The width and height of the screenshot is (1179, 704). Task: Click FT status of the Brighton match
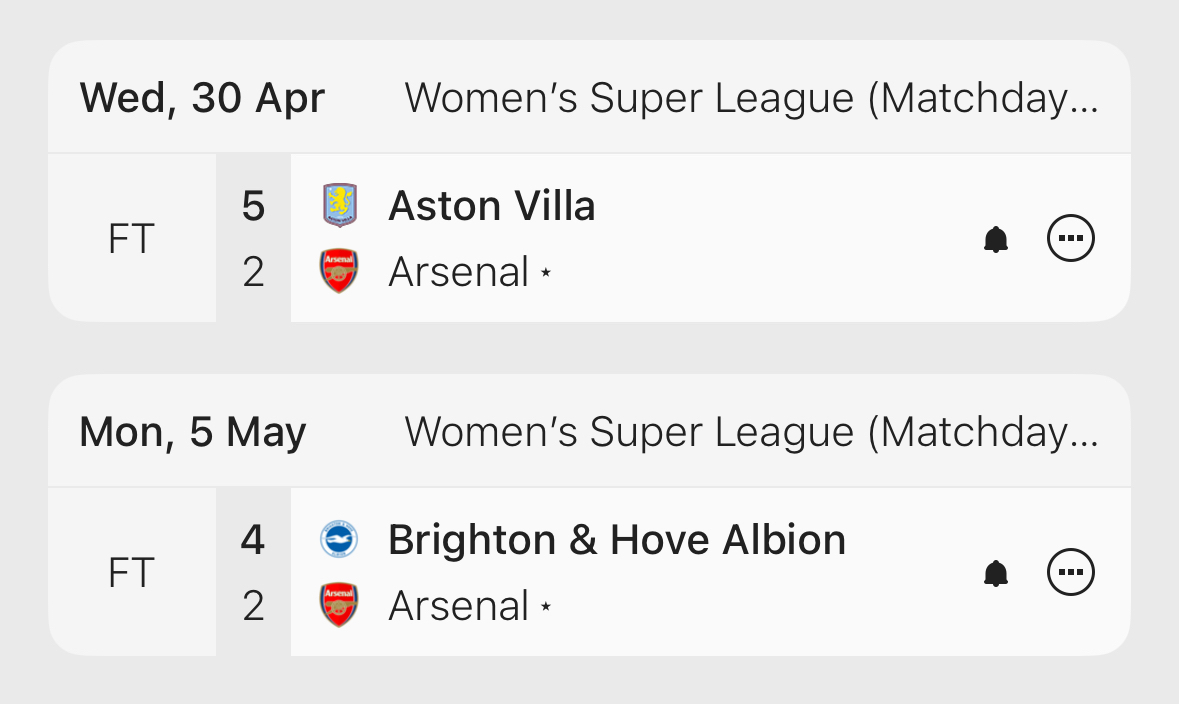click(131, 573)
